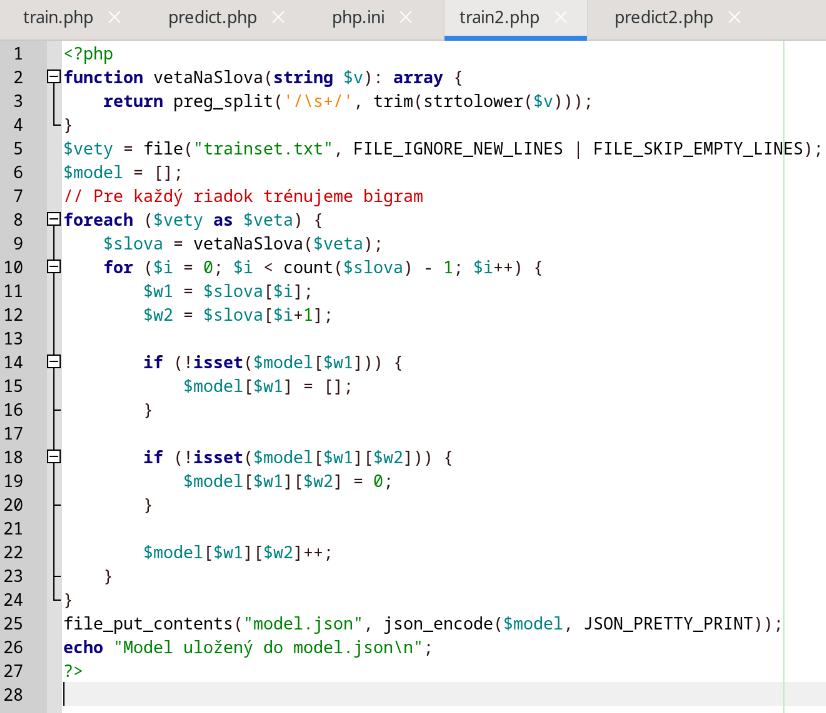Close the train.php tab
The height and width of the screenshot is (713, 826).
115,18
